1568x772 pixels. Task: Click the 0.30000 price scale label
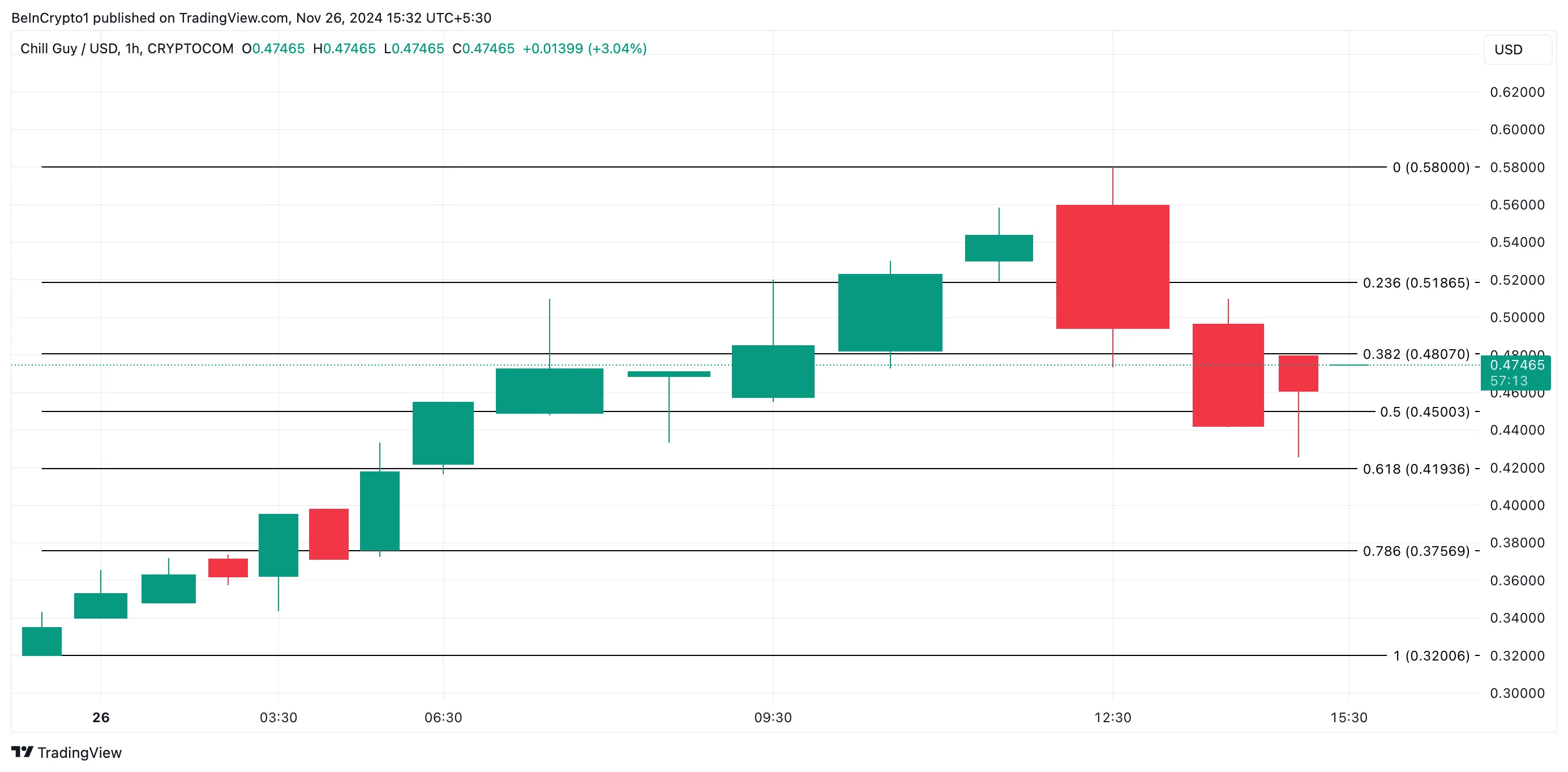(x=1517, y=693)
